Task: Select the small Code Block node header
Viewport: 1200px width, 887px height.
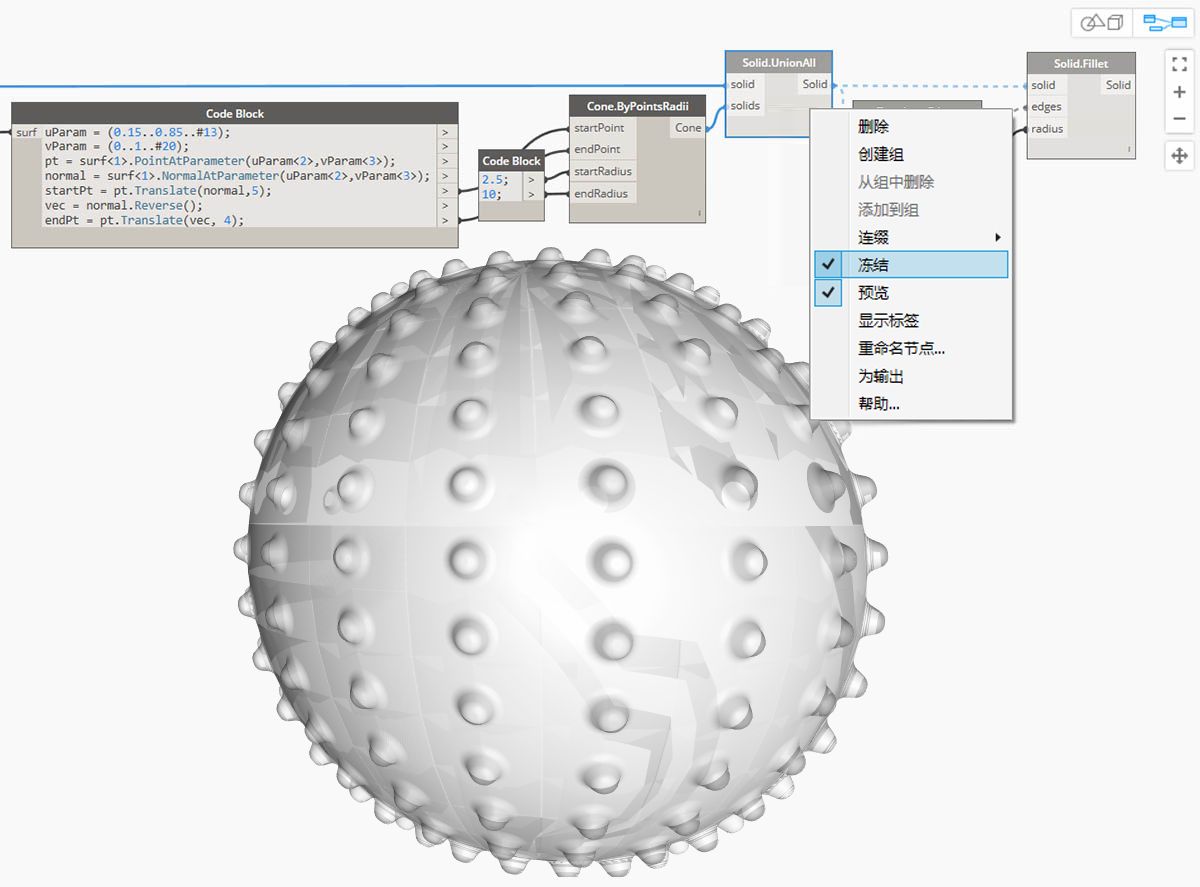Action: pos(512,160)
